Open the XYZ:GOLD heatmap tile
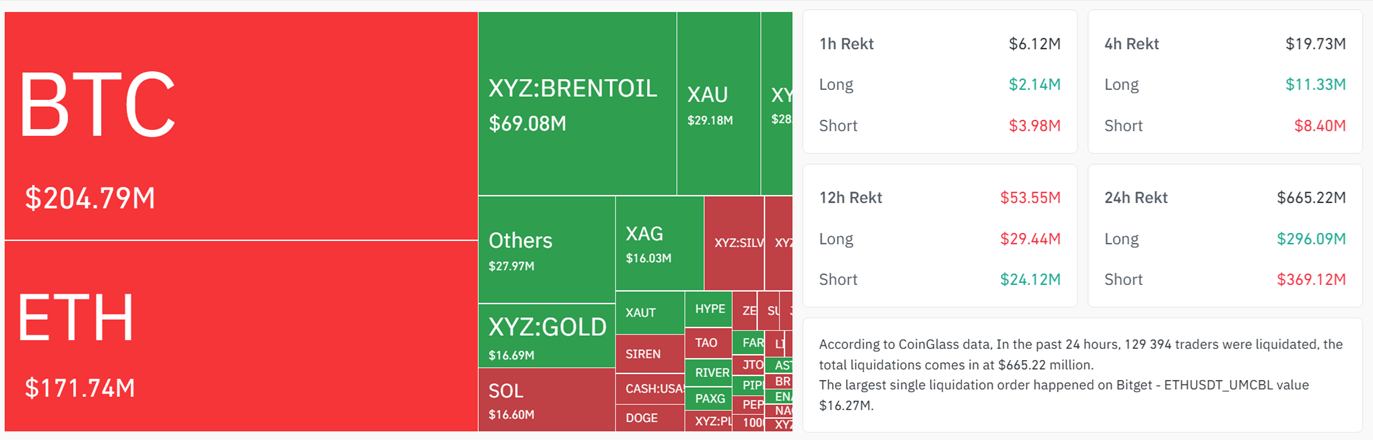This screenshot has width=1373, height=440. (547, 335)
